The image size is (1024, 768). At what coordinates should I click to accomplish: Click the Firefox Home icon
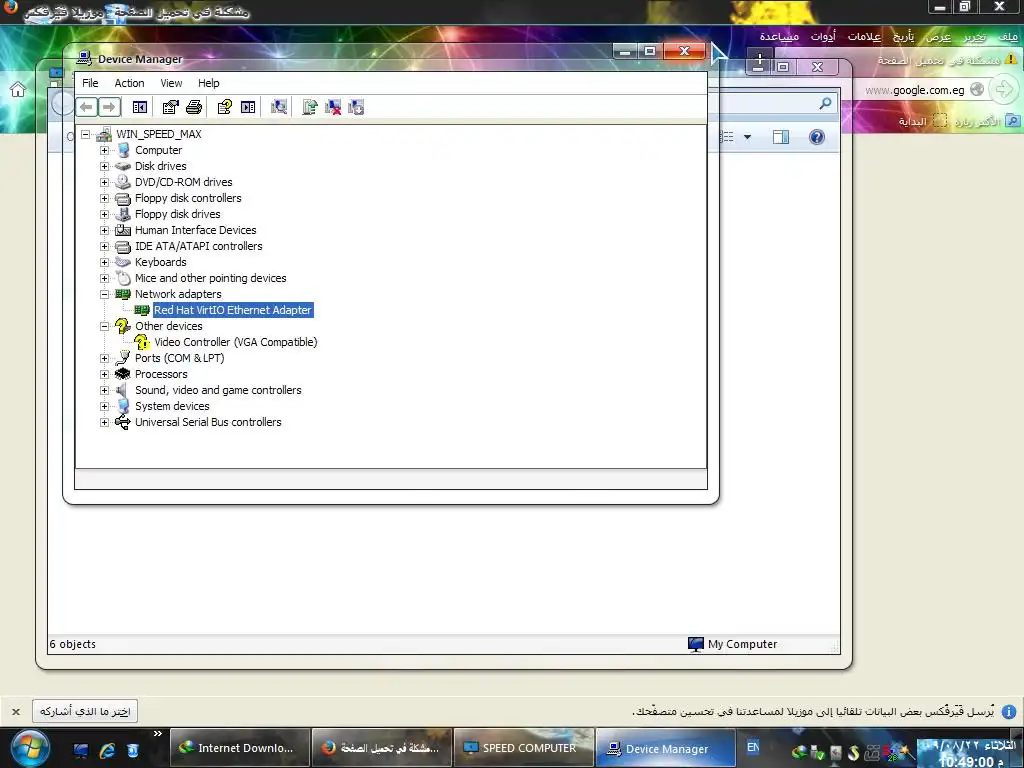18,89
